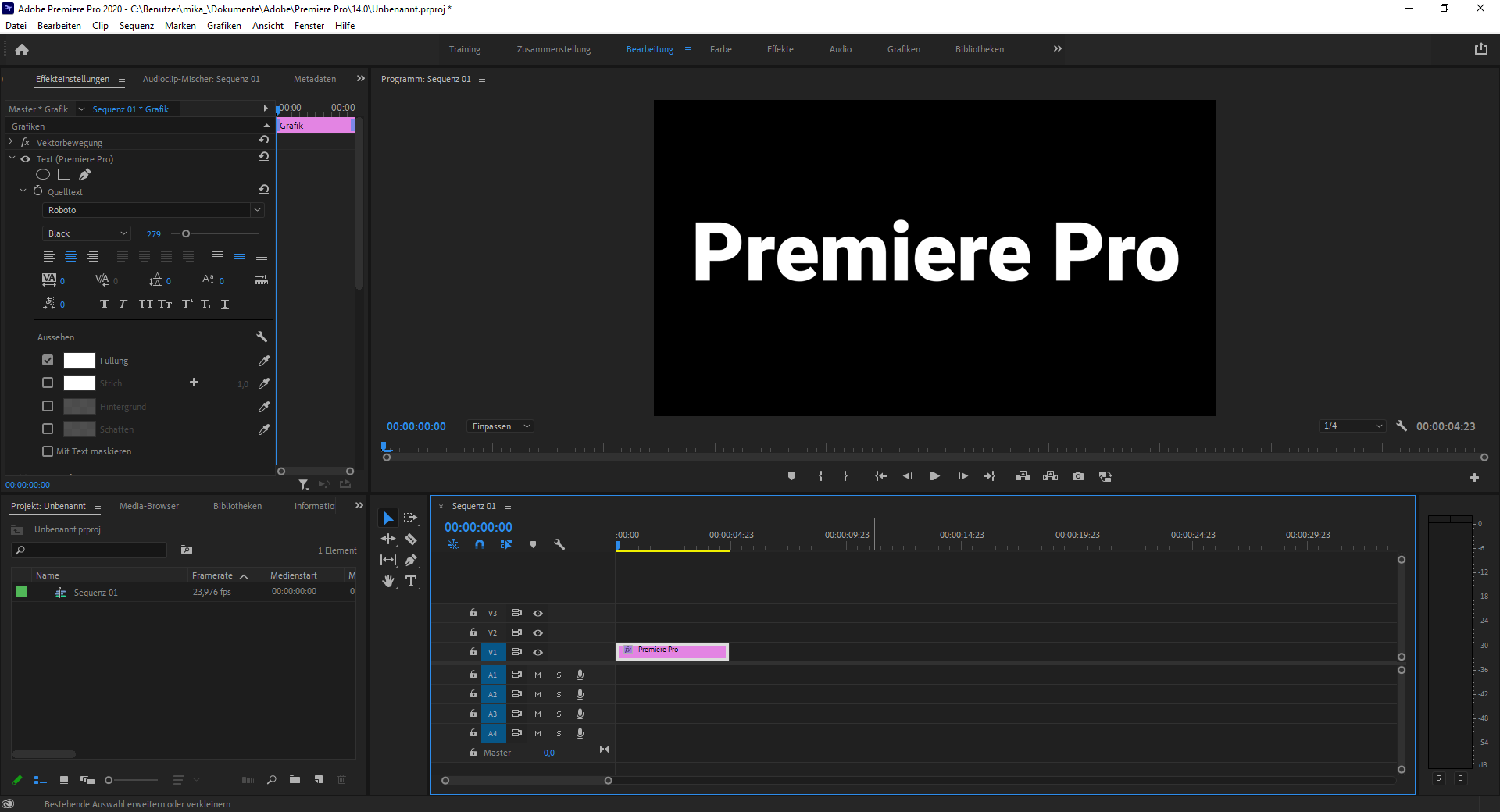Mute audio track A1
The width and height of the screenshot is (1500, 812).
(x=537, y=675)
